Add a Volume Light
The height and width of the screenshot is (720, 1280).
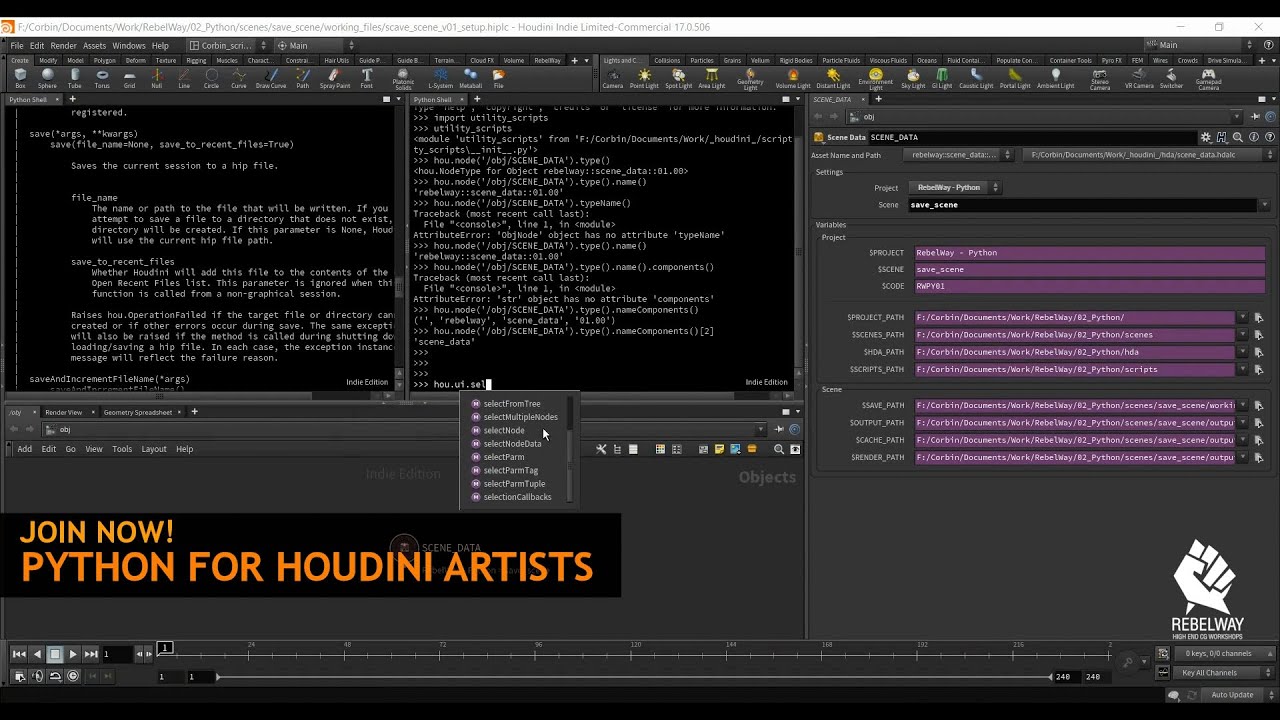(793, 78)
